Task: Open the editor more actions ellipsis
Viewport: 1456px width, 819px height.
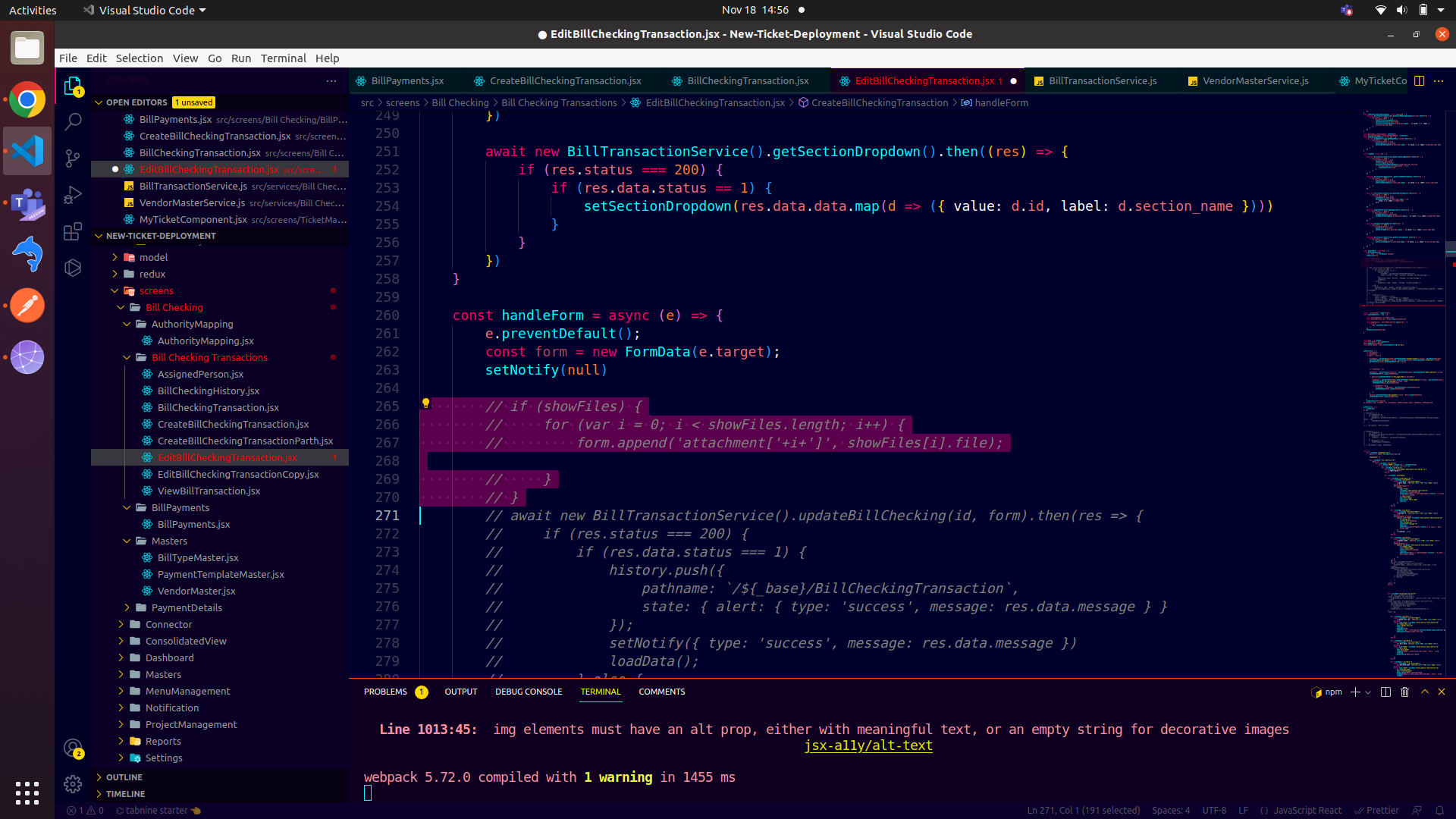Action: tap(1439, 80)
